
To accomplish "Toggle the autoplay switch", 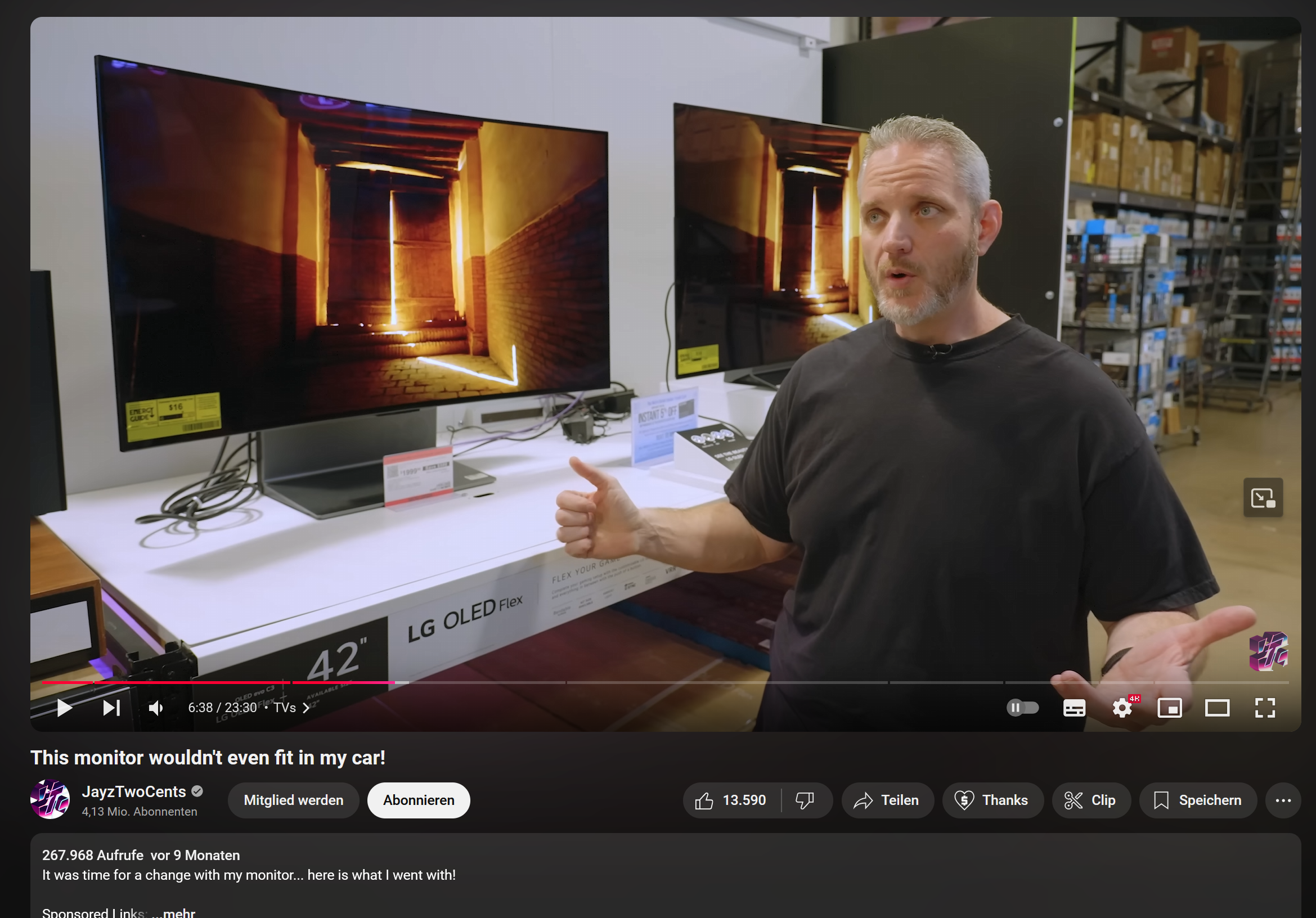I will tap(1022, 708).
